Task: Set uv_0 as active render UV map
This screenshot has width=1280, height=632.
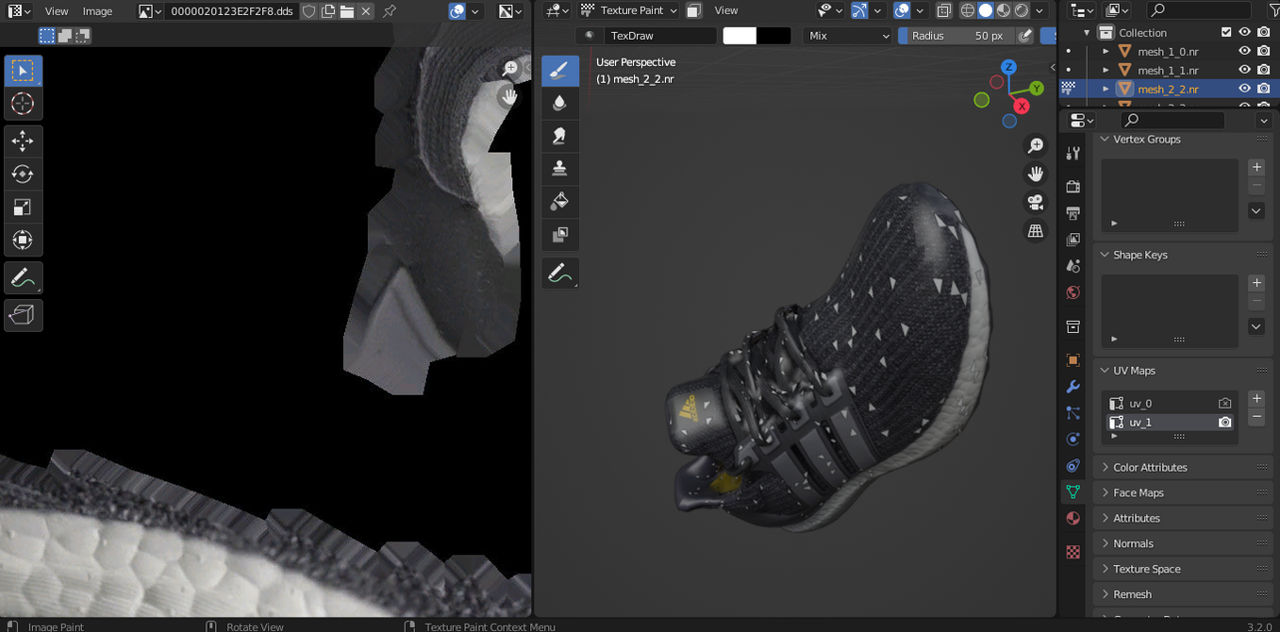Action: 1224,403
